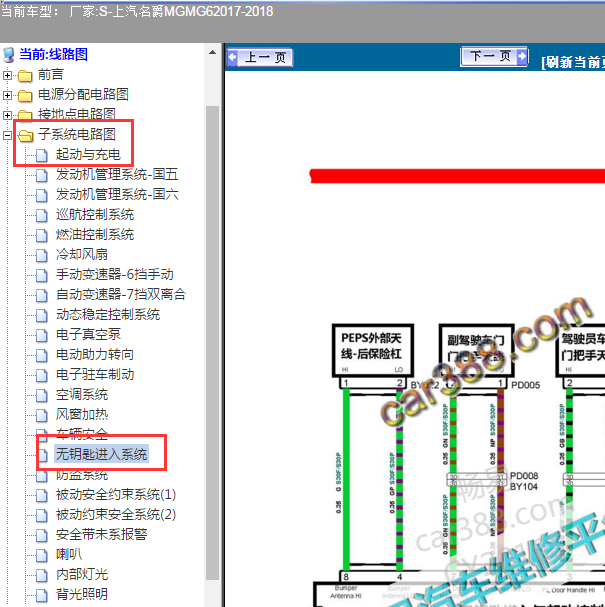Open the 背光照明 page icon
Image resolution: width=605 pixels, height=607 pixels.
(x=41, y=595)
